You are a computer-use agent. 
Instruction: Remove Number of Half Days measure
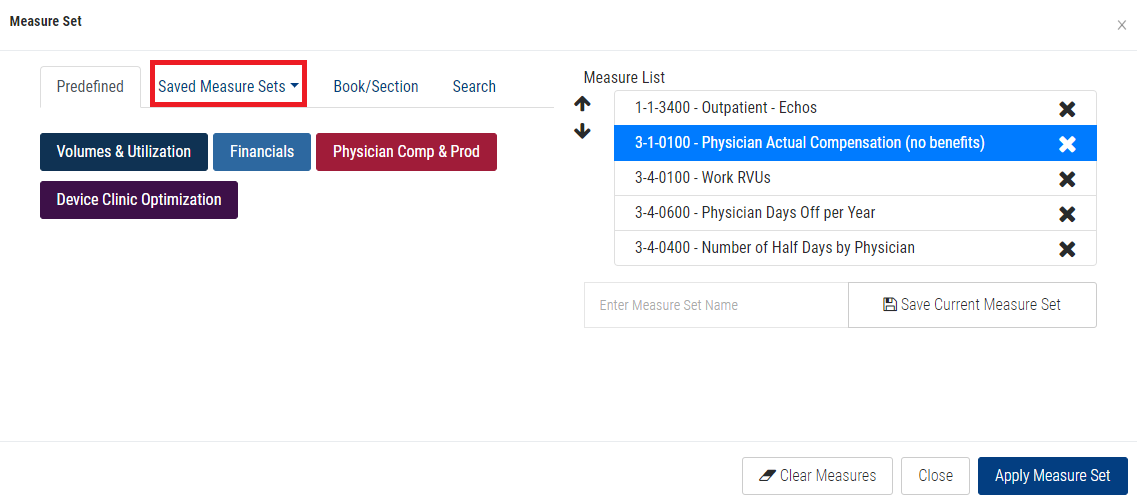(1067, 249)
